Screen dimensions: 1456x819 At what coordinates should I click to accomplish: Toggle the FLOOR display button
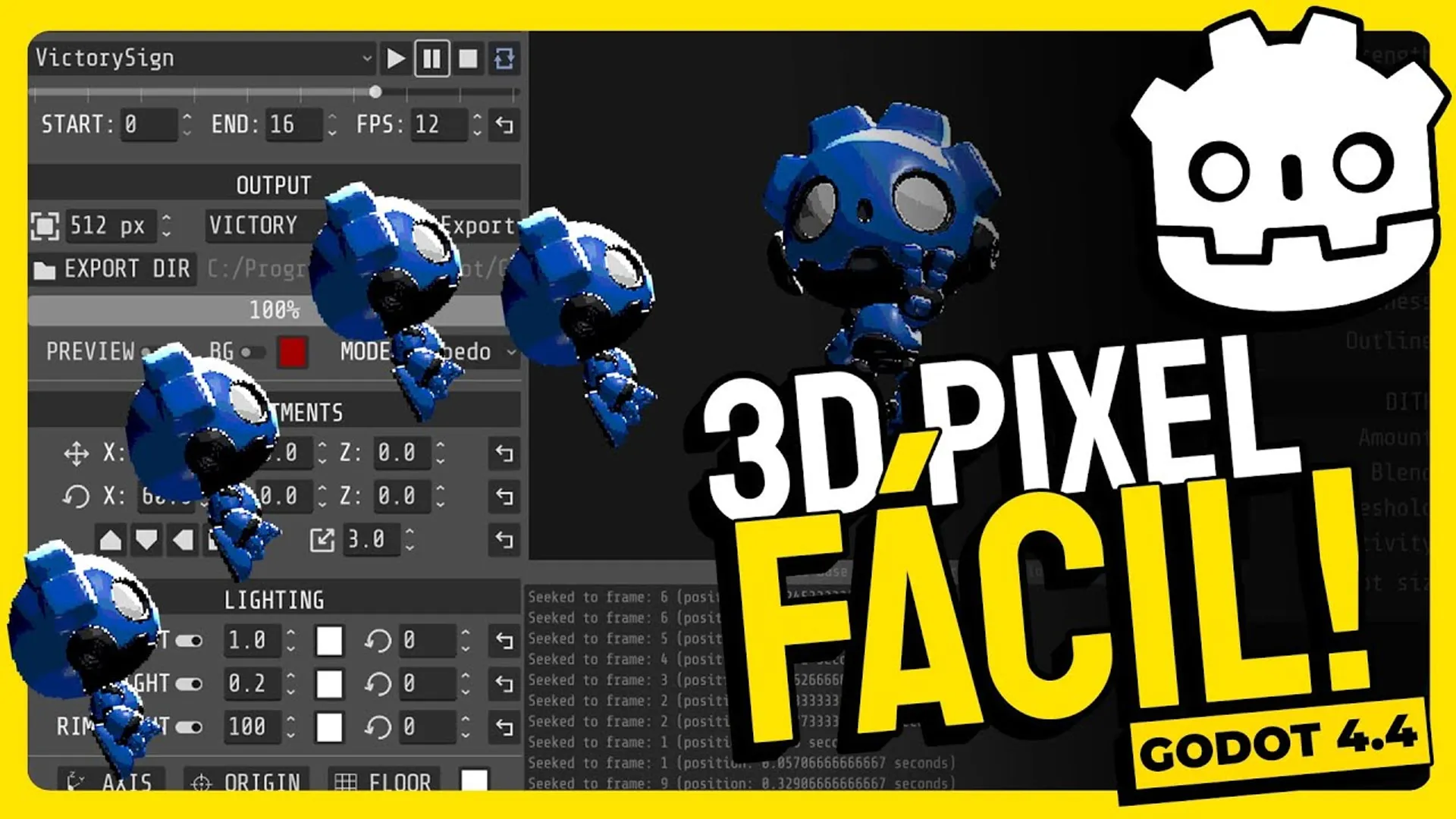point(385,780)
